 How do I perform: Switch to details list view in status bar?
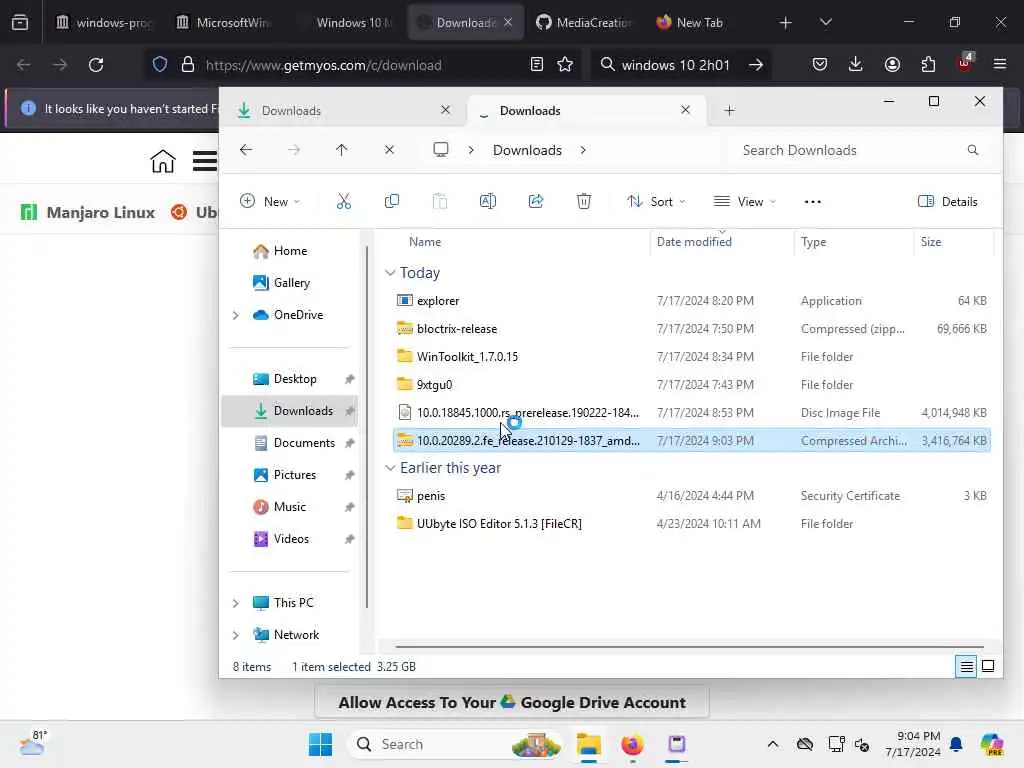(x=967, y=666)
